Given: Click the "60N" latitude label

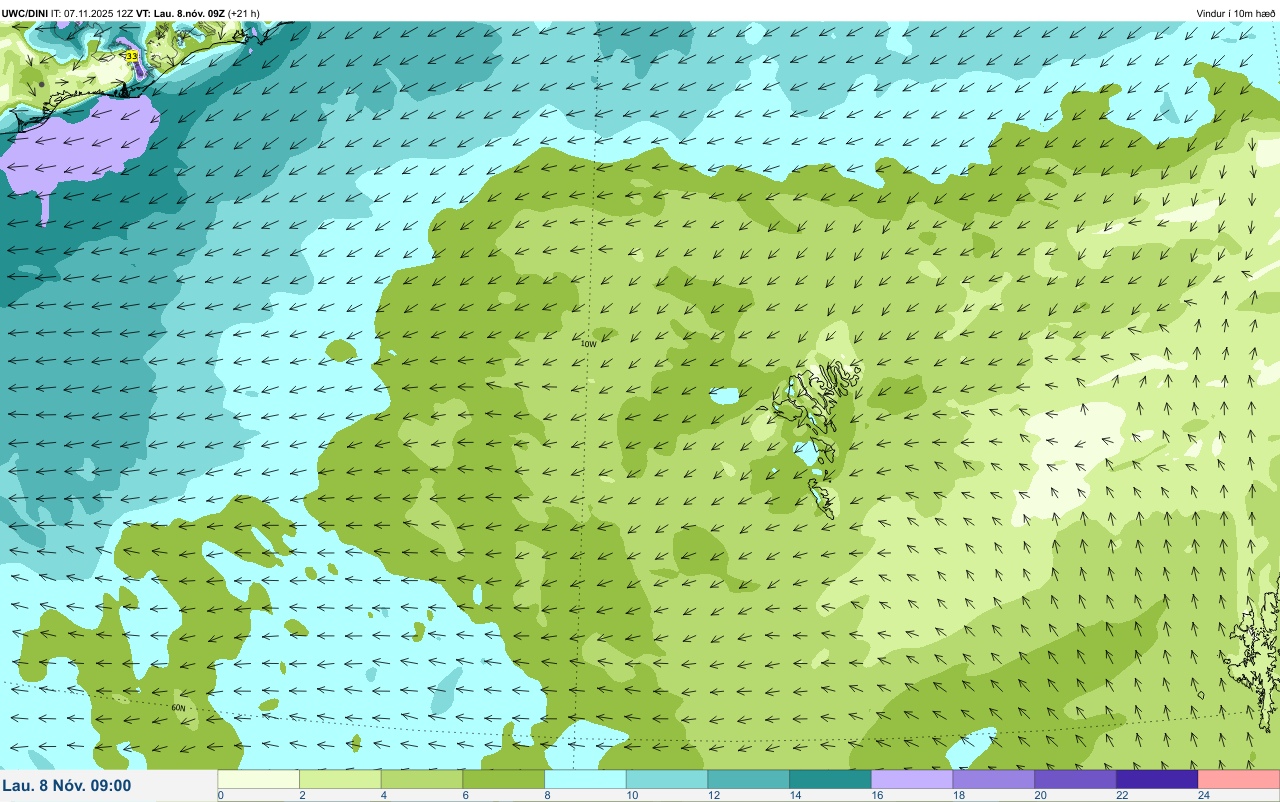Looking at the screenshot, I should [178, 707].
